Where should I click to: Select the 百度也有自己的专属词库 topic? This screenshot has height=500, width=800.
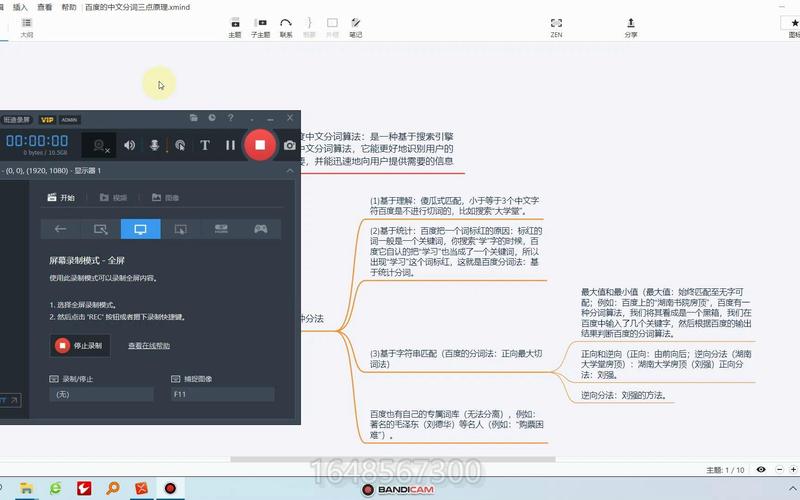click(457, 424)
